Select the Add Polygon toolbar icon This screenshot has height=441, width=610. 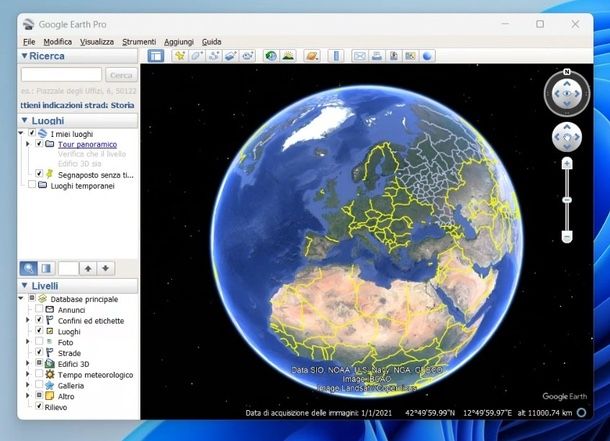click(197, 56)
